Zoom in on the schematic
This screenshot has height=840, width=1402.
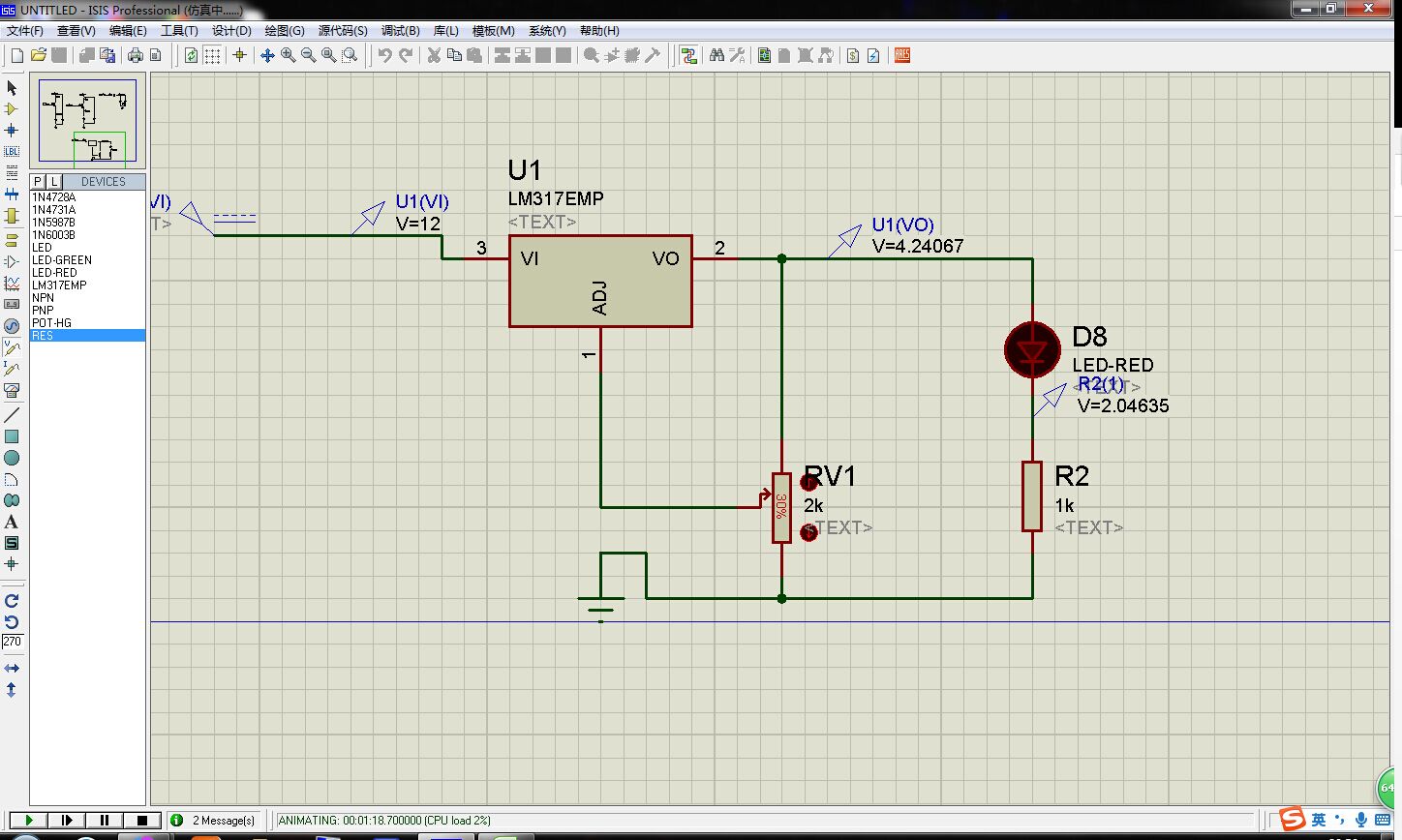[288, 55]
